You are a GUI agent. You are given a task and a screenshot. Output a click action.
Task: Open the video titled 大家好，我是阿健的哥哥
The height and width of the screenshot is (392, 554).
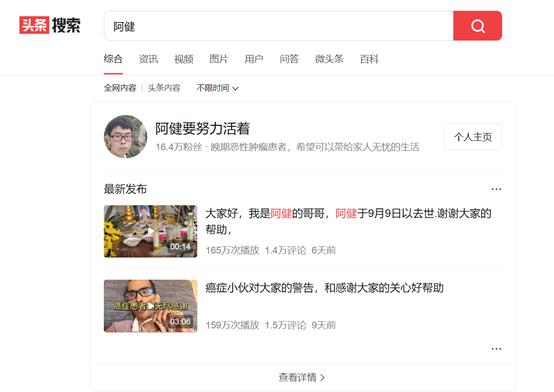tap(348, 222)
